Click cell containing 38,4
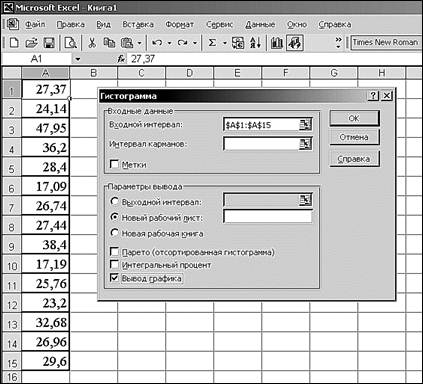The width and height of the screenshot is (423, 384). (x=46, y=244)
